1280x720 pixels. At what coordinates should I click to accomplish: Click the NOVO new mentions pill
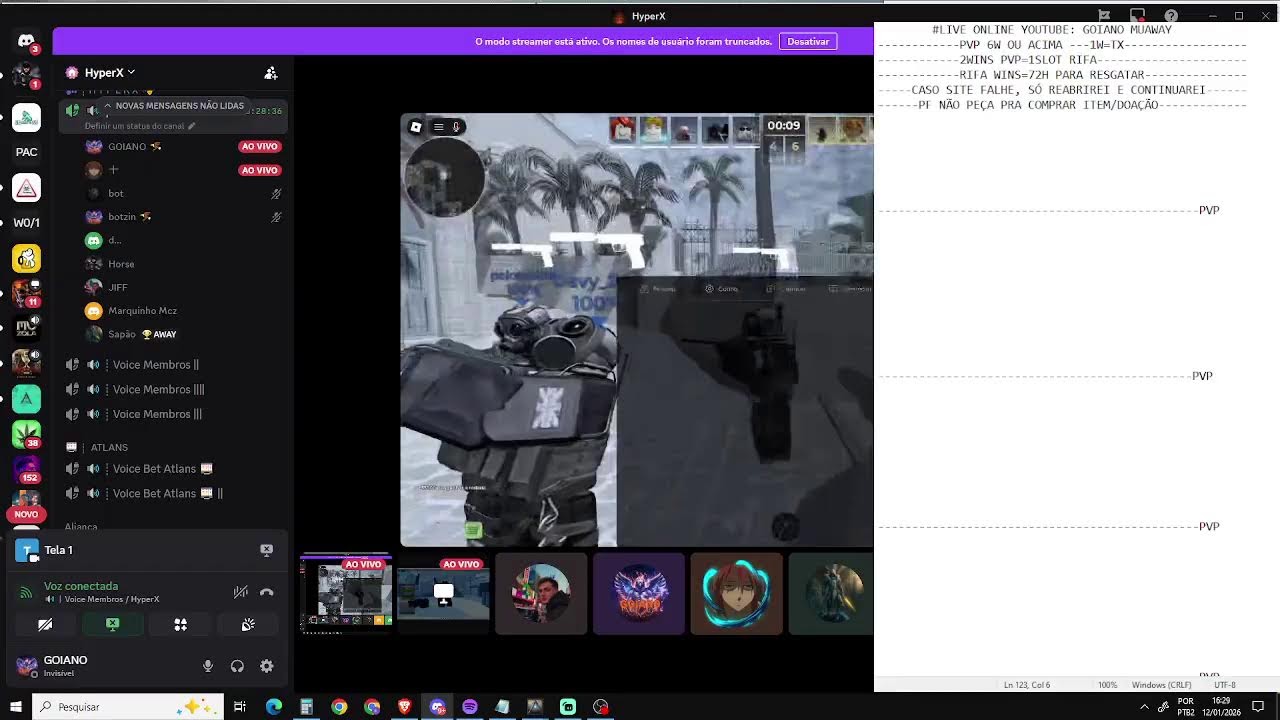pos(26,514)
